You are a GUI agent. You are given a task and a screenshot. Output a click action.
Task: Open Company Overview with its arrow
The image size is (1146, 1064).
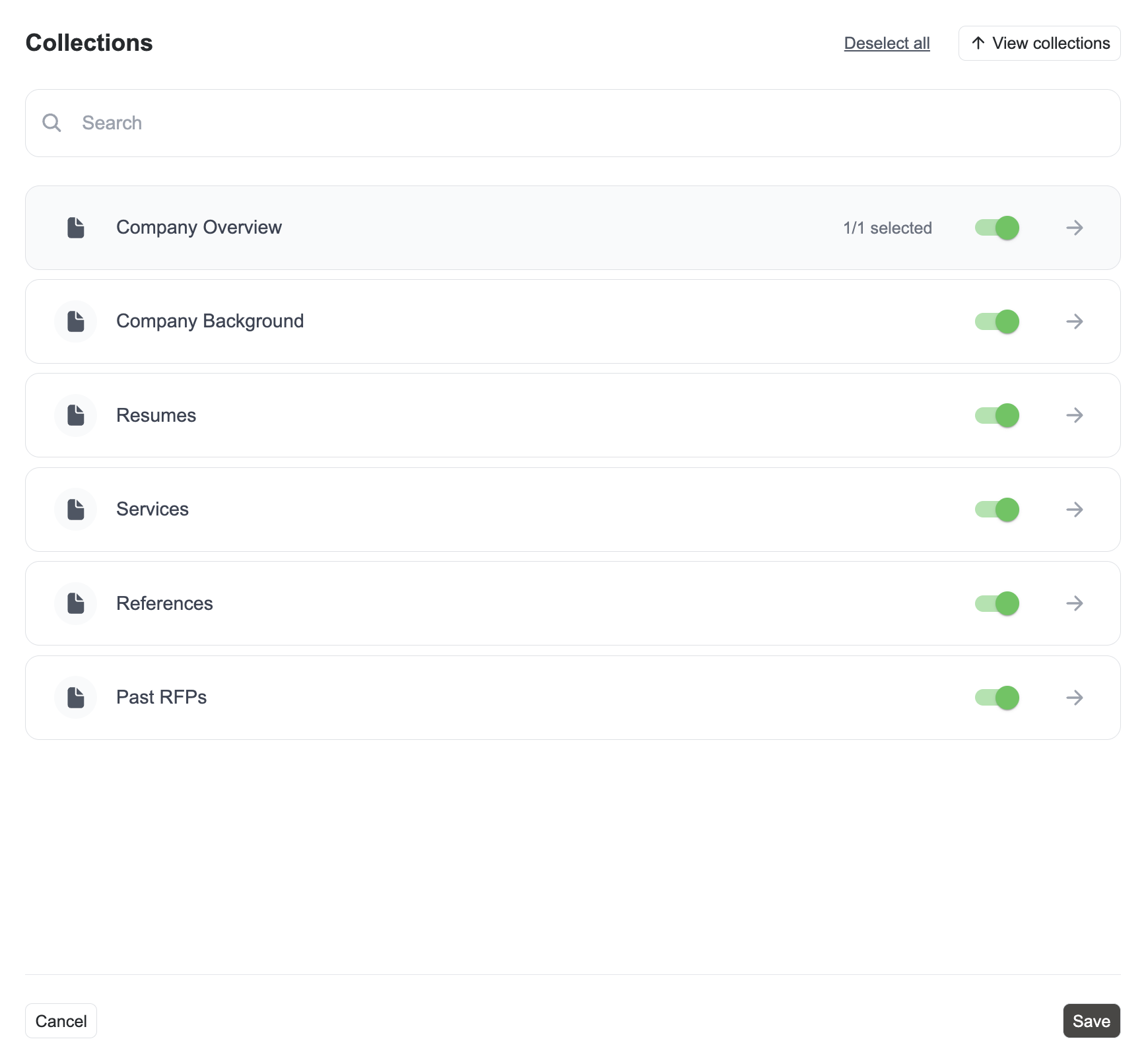[x=1075, y=228]
